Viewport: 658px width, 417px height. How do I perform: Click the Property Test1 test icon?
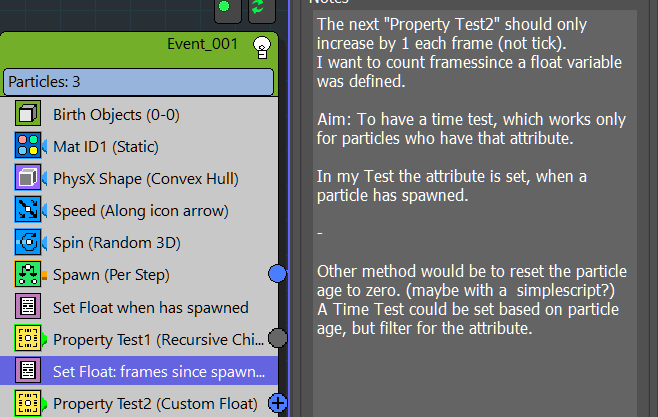click(28, 339)
